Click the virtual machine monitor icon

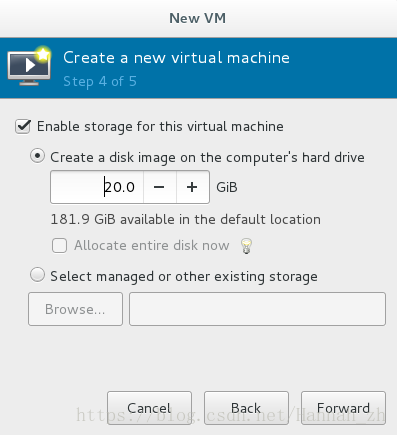tap(29, 66)
